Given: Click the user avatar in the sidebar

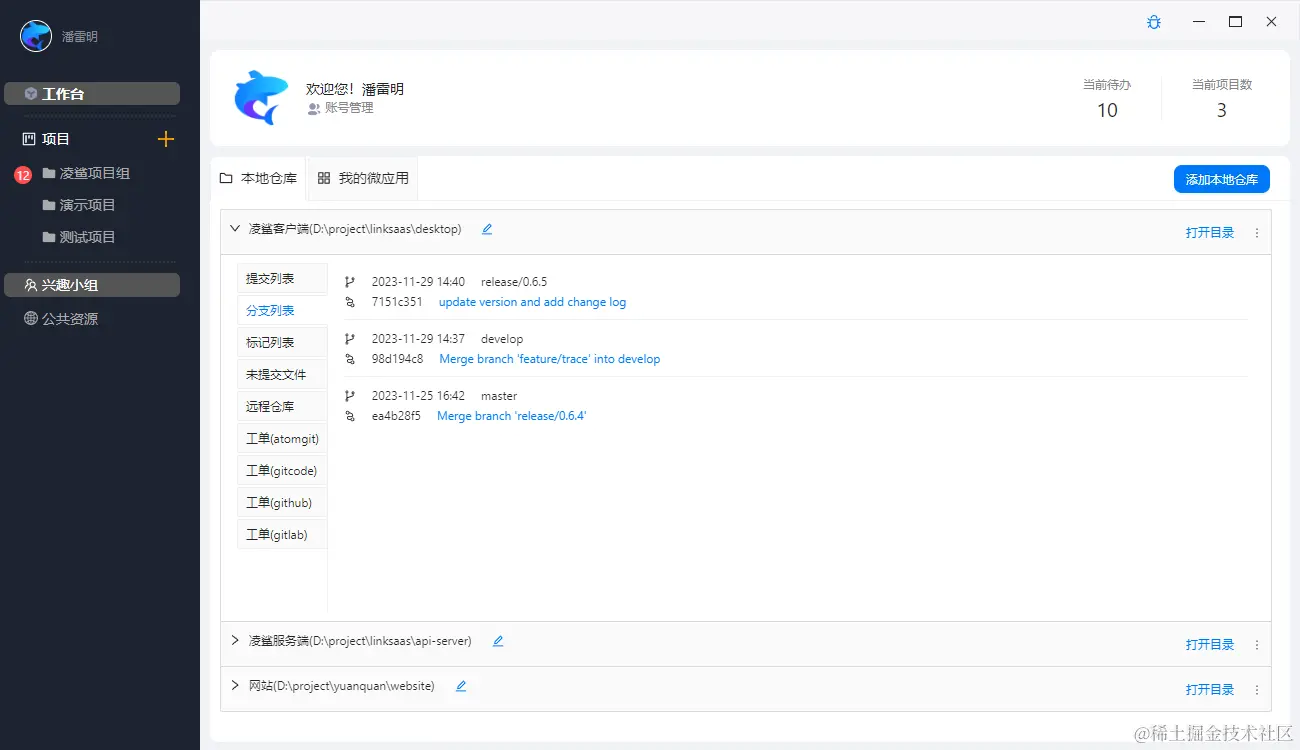Looking at the screenshot, I should point(36,36).
